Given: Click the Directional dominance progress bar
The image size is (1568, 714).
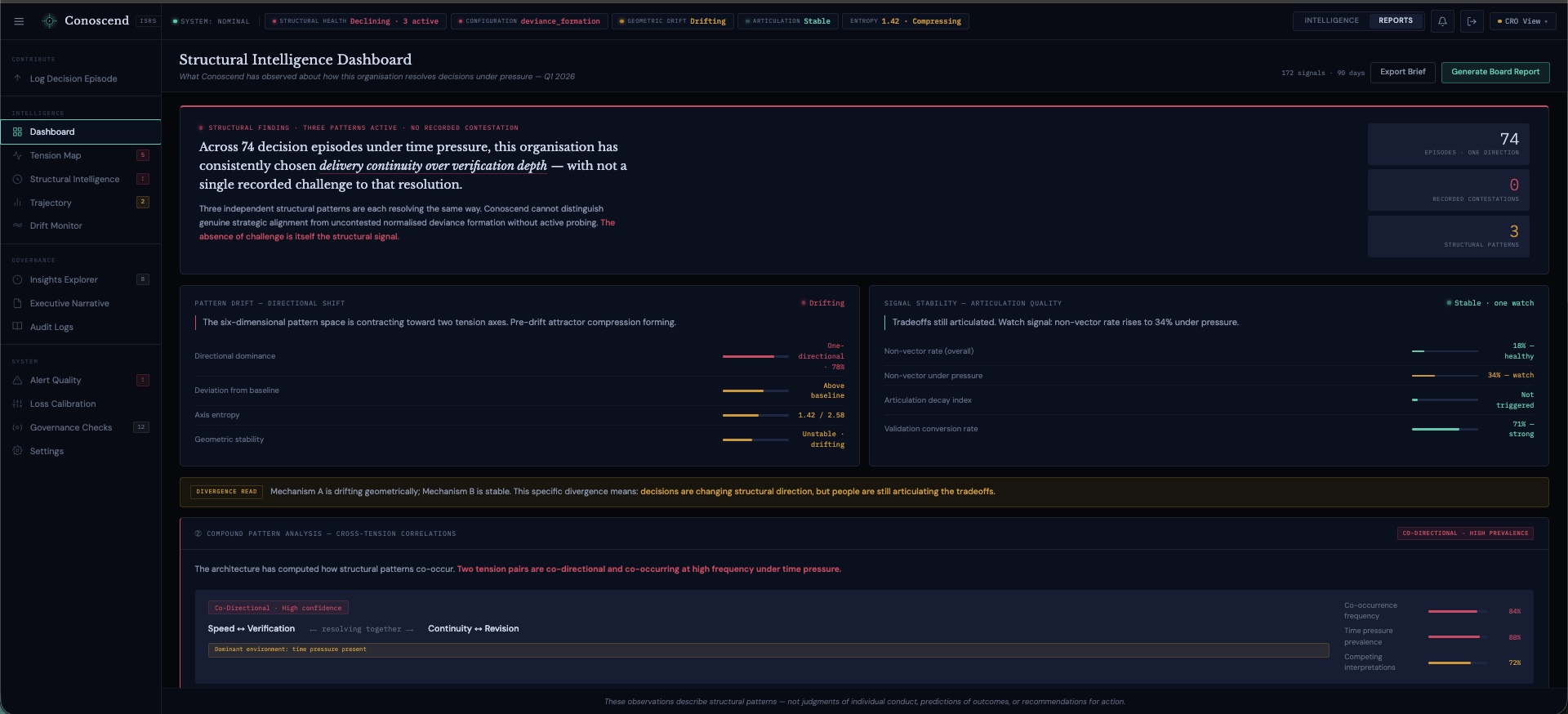Looking at the screenshot, I should point(755,356).
